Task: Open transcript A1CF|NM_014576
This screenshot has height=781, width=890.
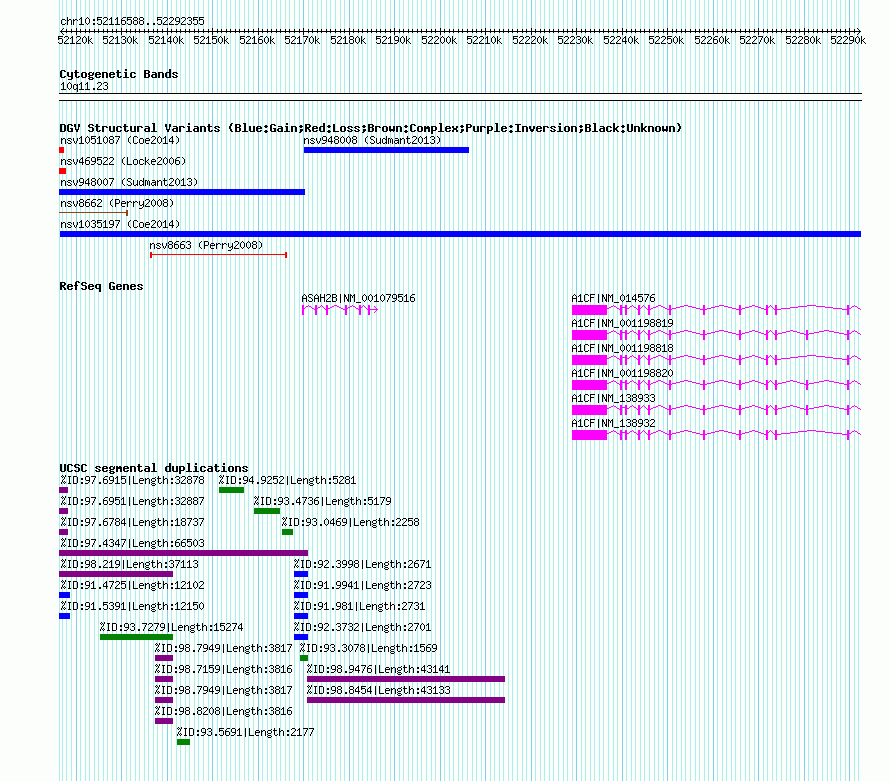Action: point(613,298)
